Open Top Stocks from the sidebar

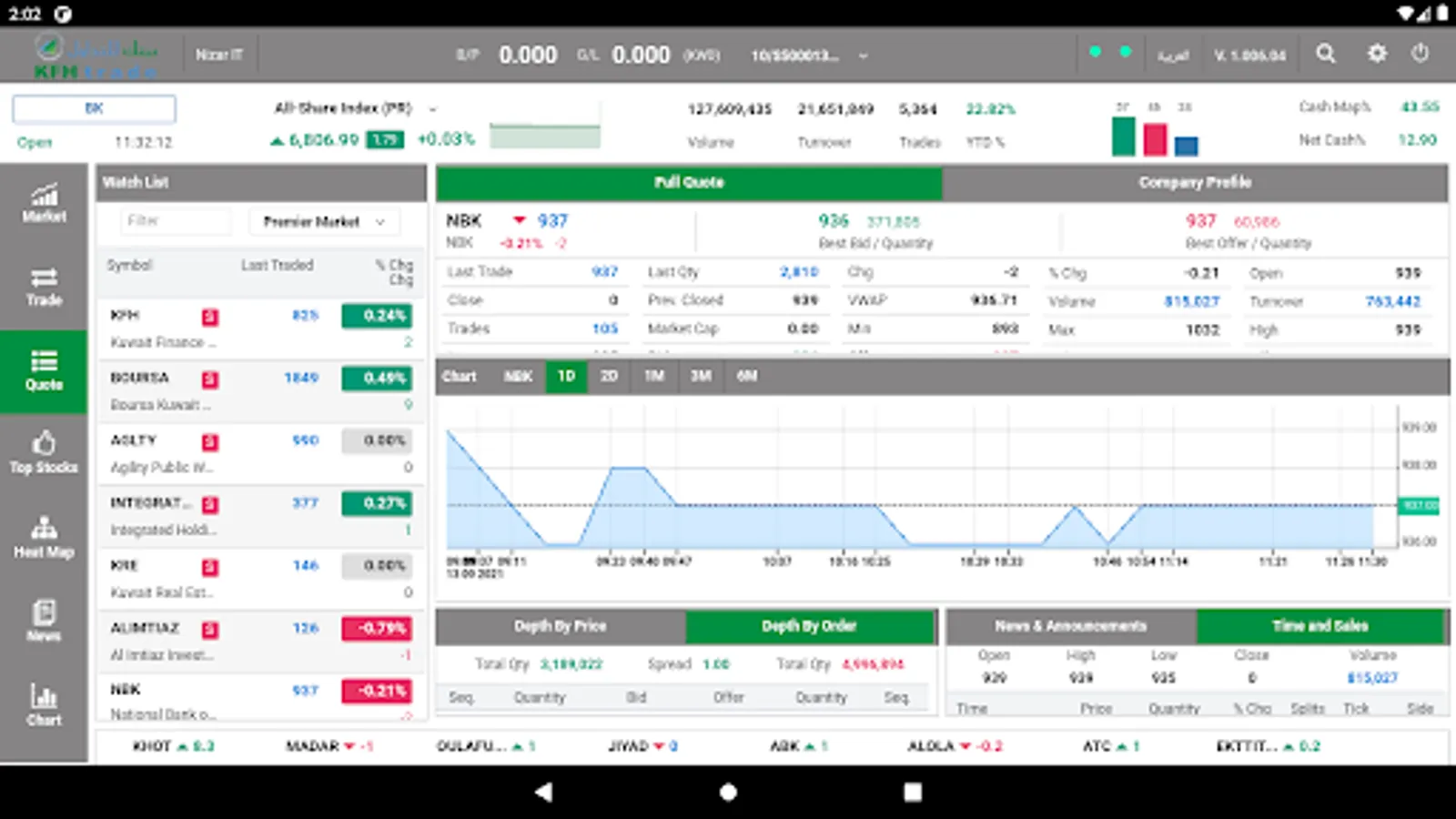(x=44, y=454)
